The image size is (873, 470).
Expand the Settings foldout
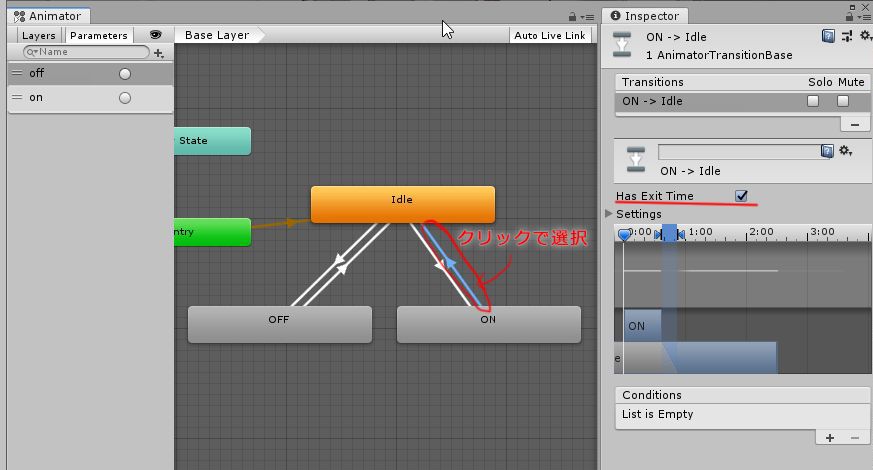click(x=609, y=214)
